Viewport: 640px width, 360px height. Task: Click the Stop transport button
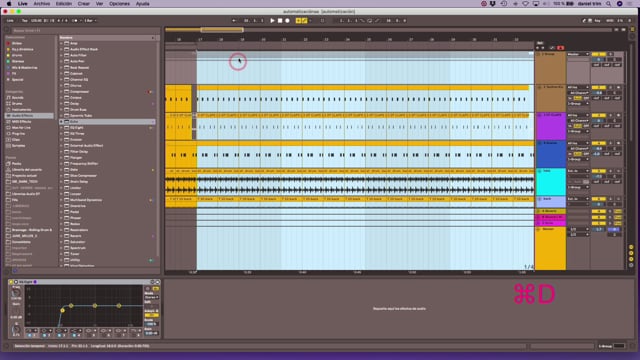tap(280, 20)
